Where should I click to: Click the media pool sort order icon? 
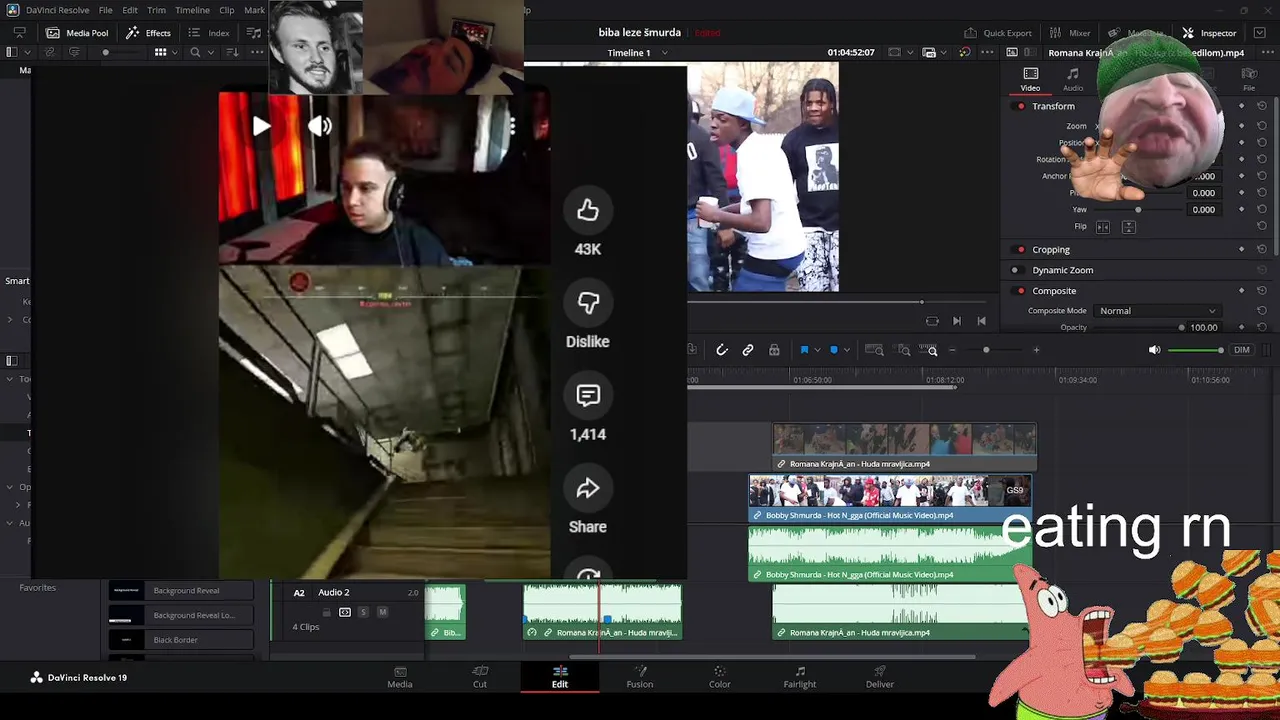pyautogui.click(x=232, y=52)
